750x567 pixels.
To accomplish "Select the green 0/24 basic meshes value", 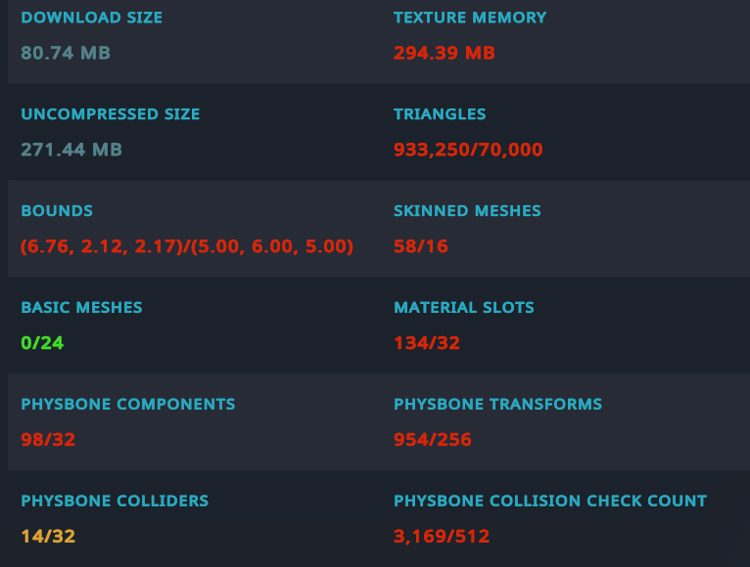I will pyautogui.click(x=42, y=343).
